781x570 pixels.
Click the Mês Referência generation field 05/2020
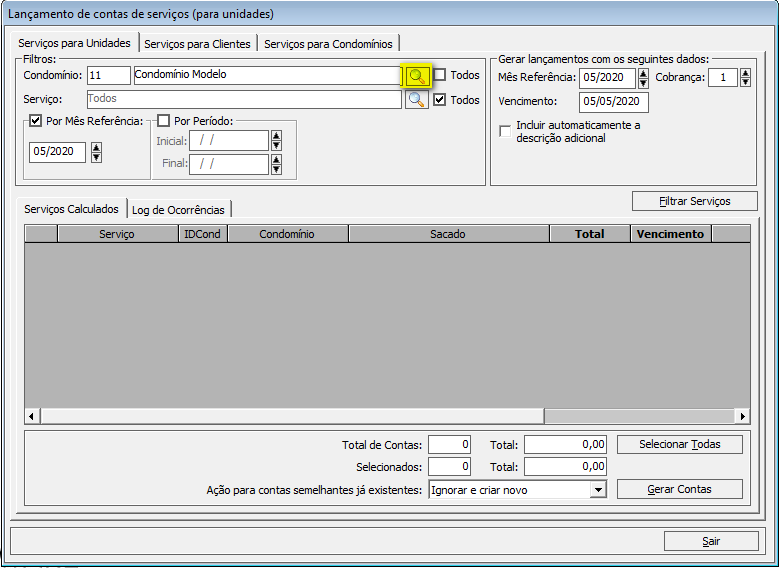point(608,78)
